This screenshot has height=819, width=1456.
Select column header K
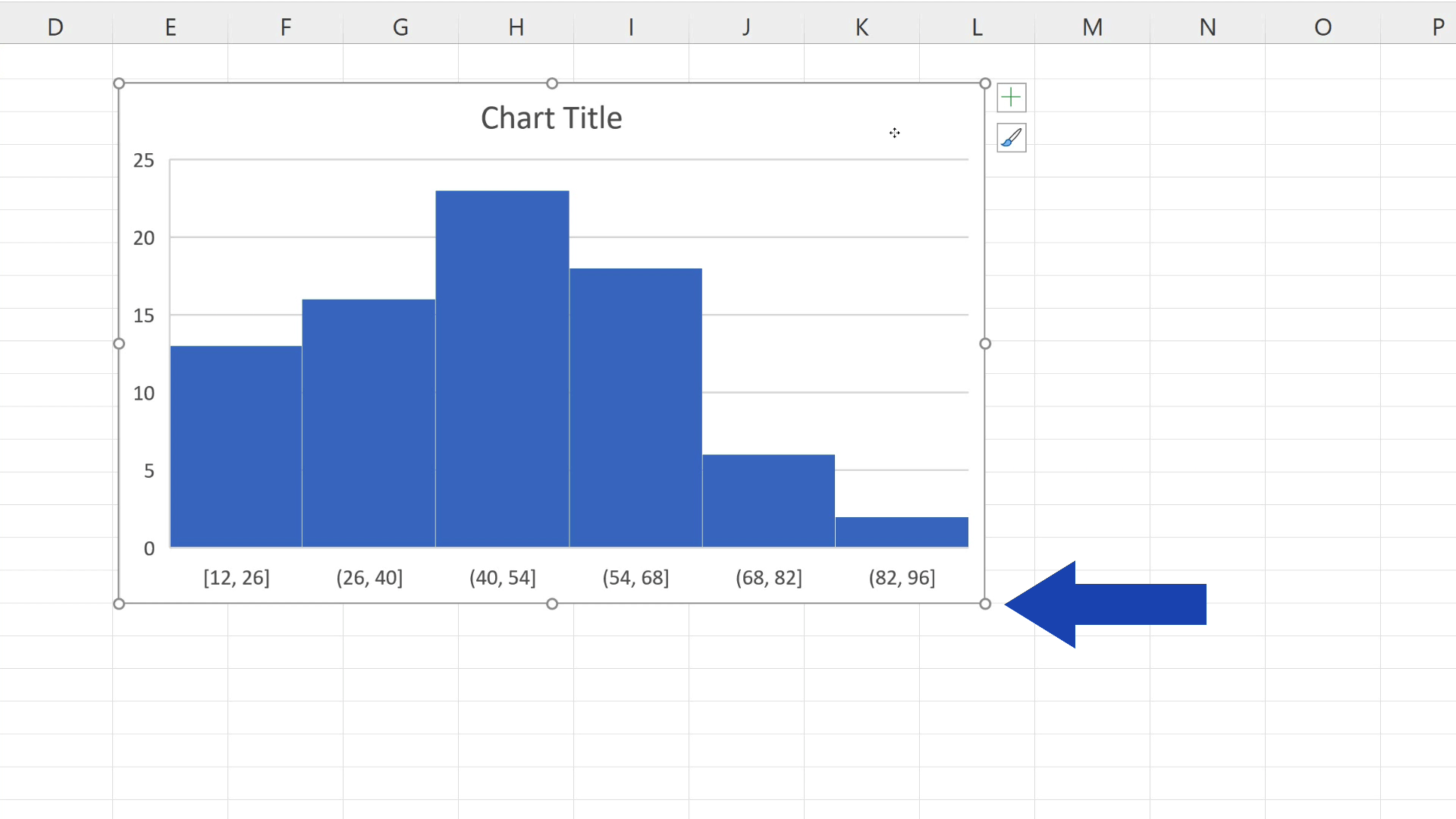tap(861, 27)
